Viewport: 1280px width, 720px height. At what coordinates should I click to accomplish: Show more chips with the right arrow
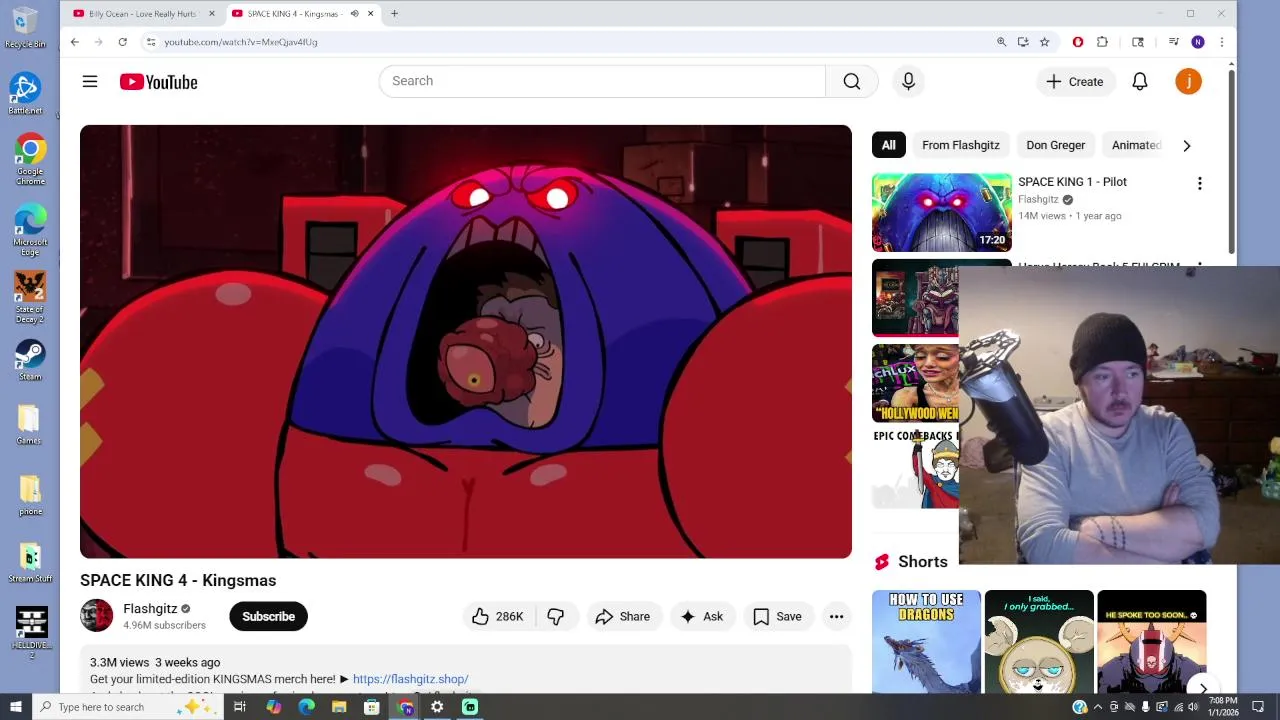[1187, 146]
